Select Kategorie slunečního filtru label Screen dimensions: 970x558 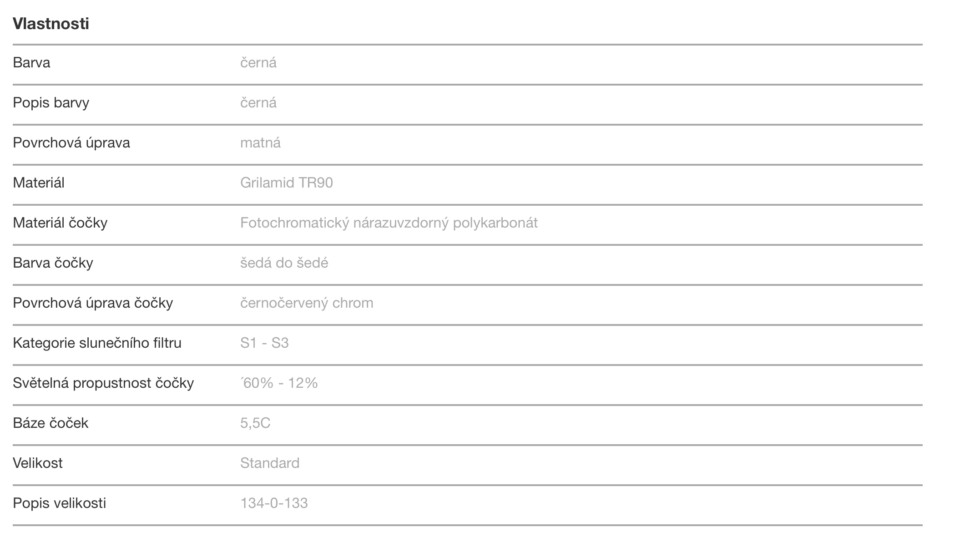point(97,343)
